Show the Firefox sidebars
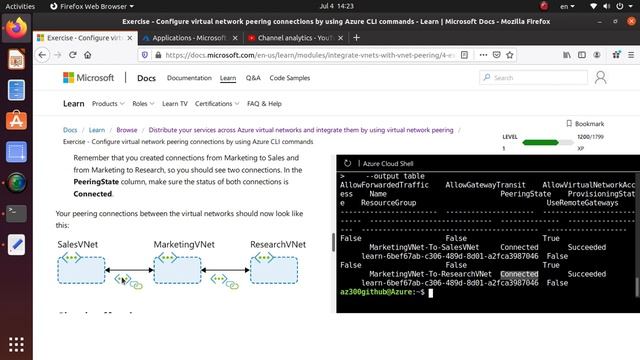This screenshot has width=640, height=360. pos(582,55)
